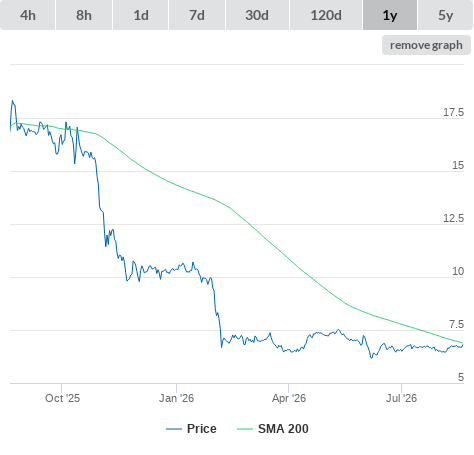Image resolution: width=474 pixels, height=455 pixels.
Task: Click the 17.5 y-axis value label
Action: pyautogui.click(x=453, y=112)
